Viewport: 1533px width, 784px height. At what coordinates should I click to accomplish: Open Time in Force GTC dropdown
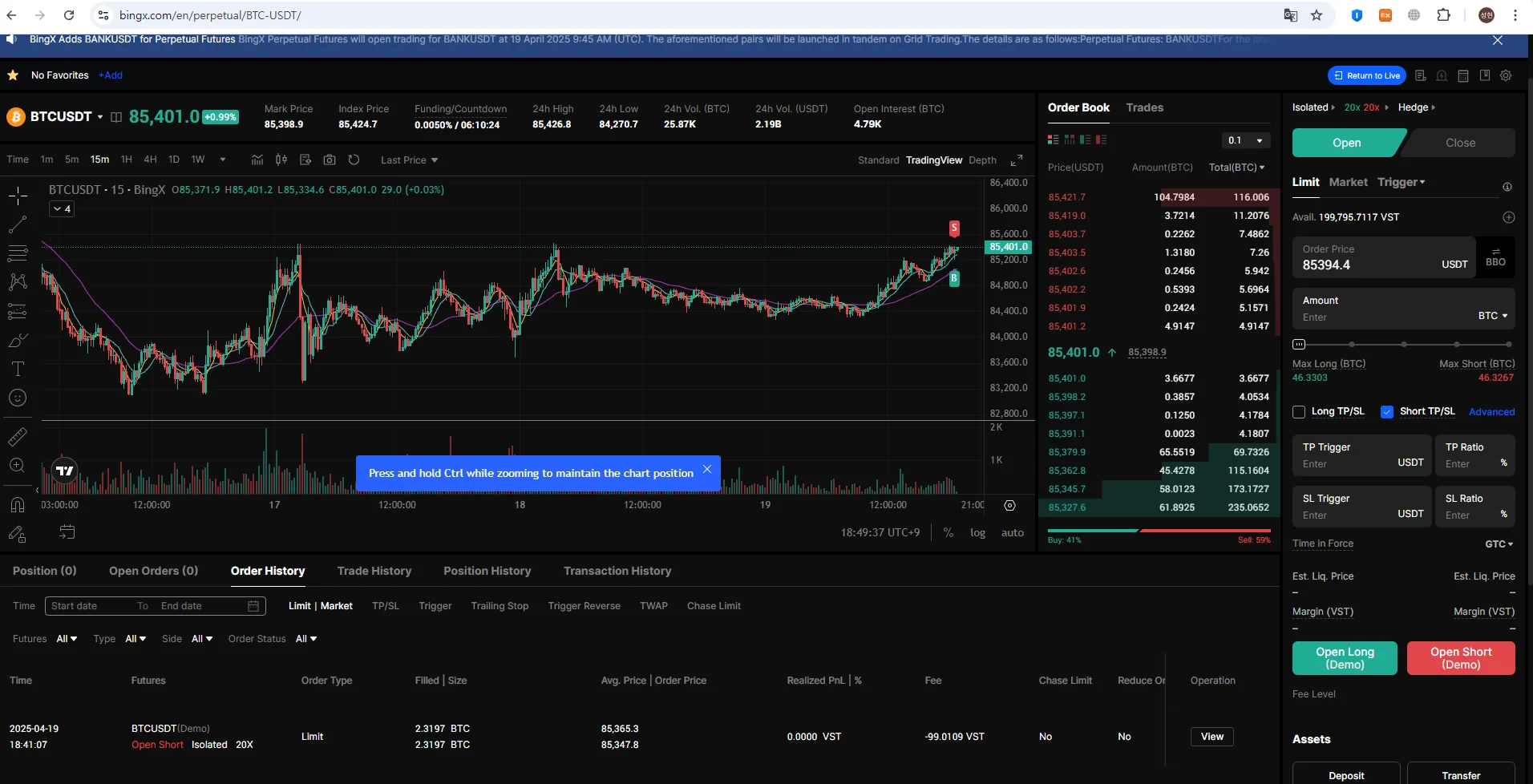[1499, 544]
